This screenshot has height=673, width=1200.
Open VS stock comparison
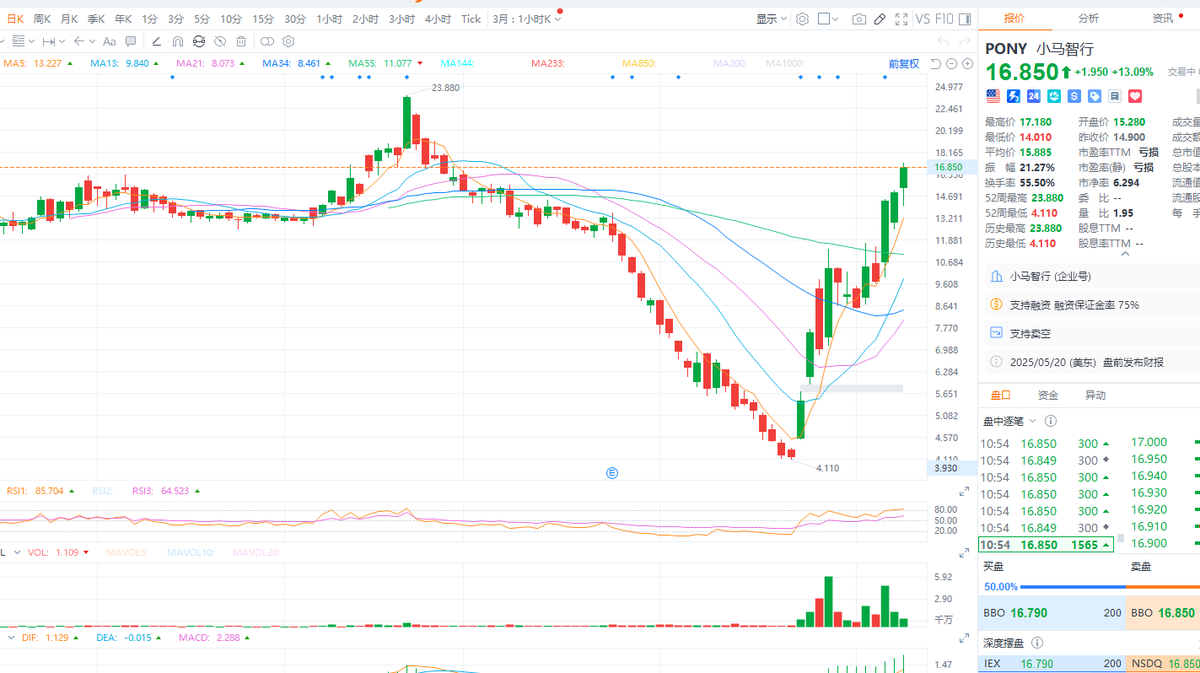(923, 19)
